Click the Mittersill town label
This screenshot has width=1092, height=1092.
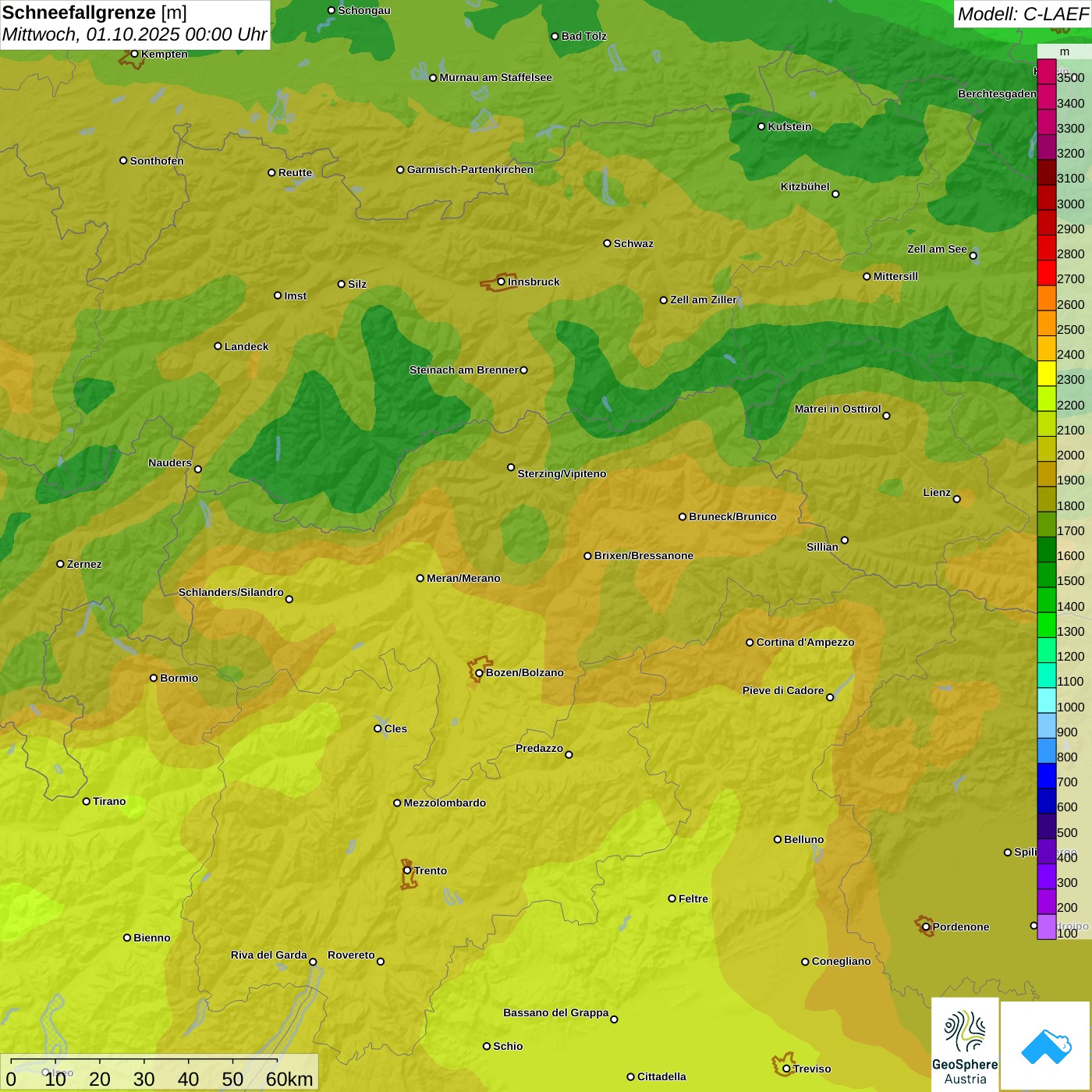point(896,276)
